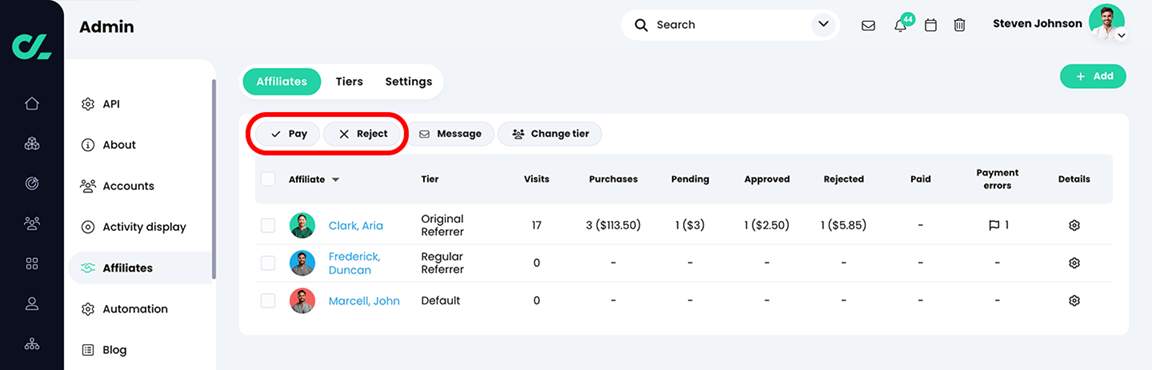Click the Rejected column header
This screenshot has height=370, width=1152.
(843, 179)
